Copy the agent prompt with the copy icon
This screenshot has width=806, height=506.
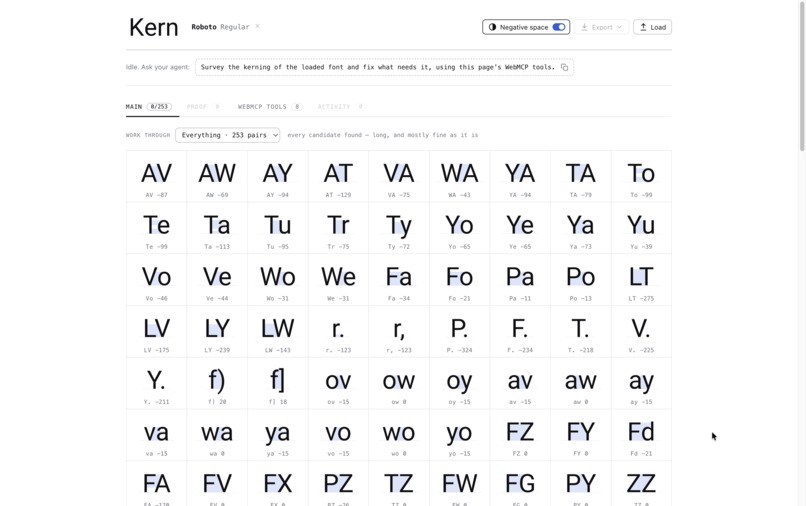[564, 67]
